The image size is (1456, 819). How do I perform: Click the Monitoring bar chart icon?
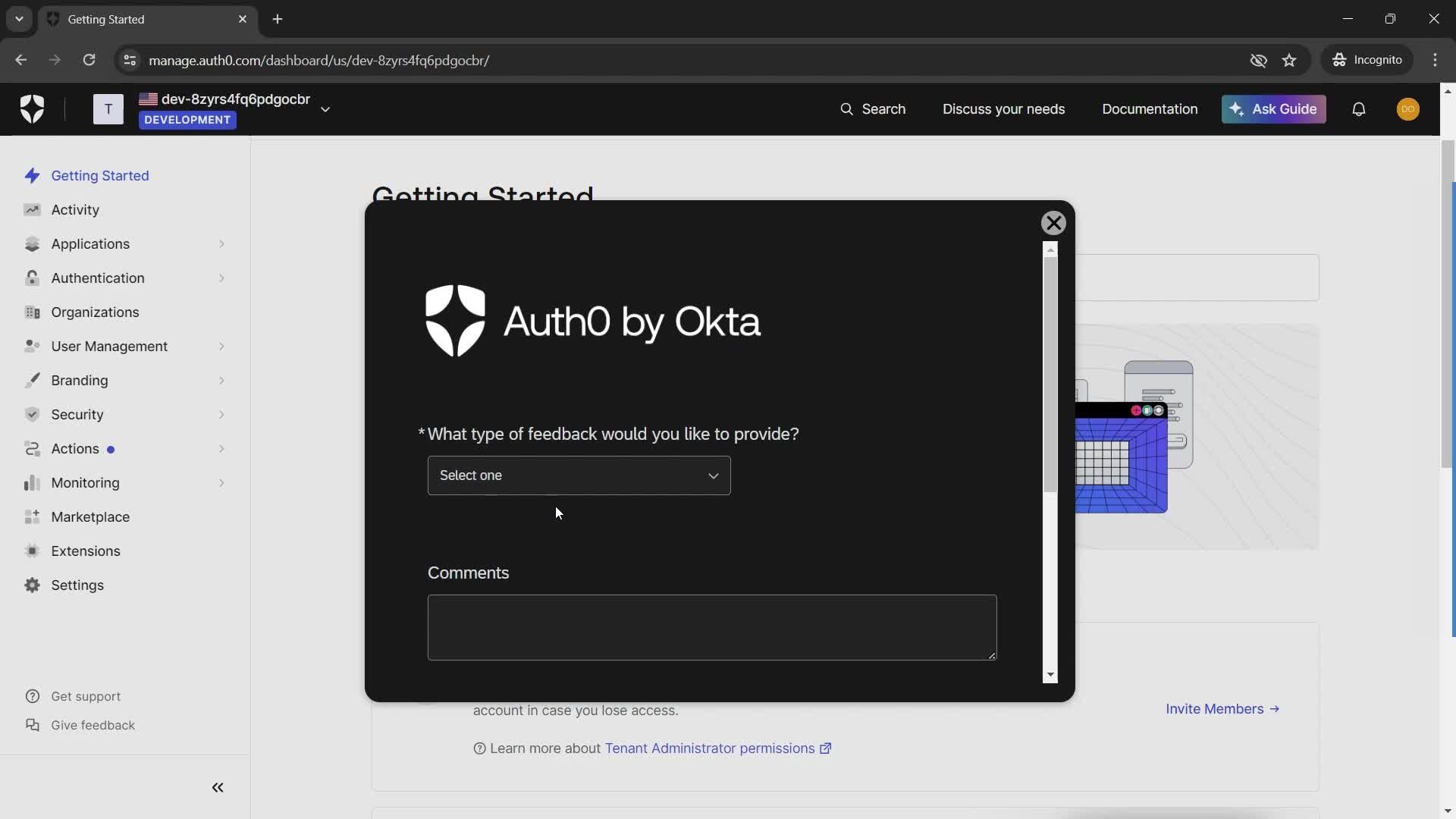coord(32,483)
